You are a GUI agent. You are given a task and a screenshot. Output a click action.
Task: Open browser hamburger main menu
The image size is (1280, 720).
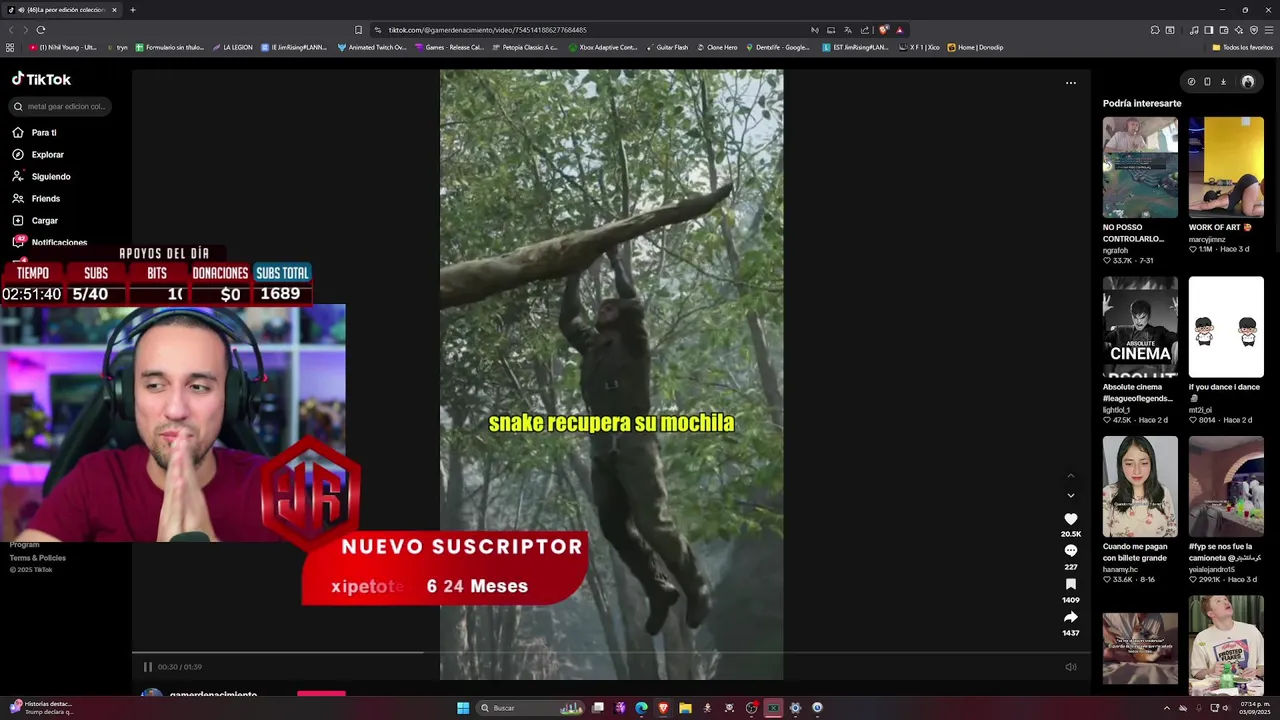pyautogui.click(x=1269, y=30)
